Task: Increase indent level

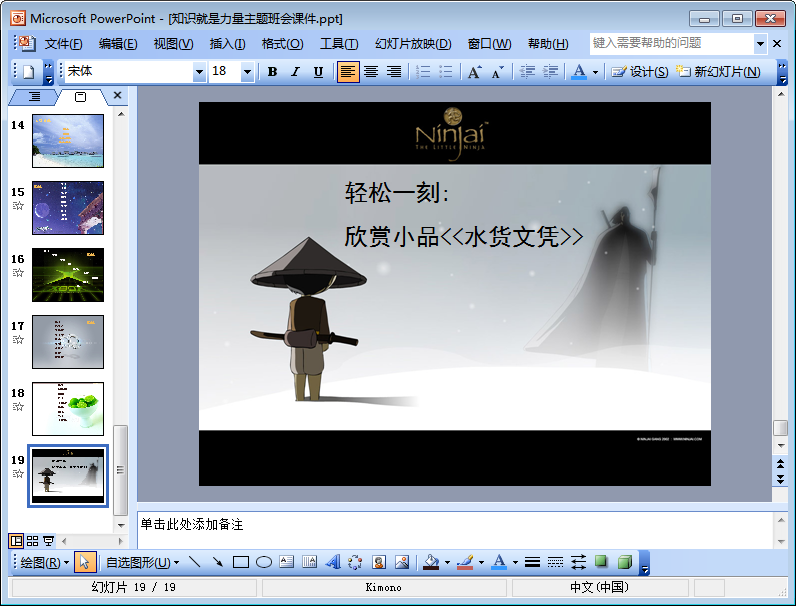Action: [x=551, y=72]
